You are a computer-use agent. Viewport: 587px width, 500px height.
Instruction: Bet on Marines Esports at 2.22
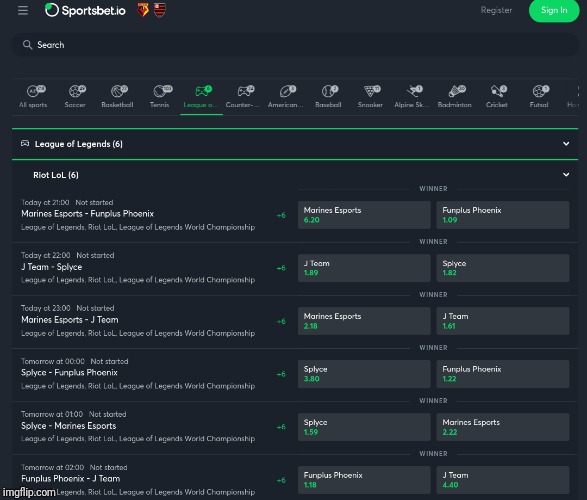[503, 427]
